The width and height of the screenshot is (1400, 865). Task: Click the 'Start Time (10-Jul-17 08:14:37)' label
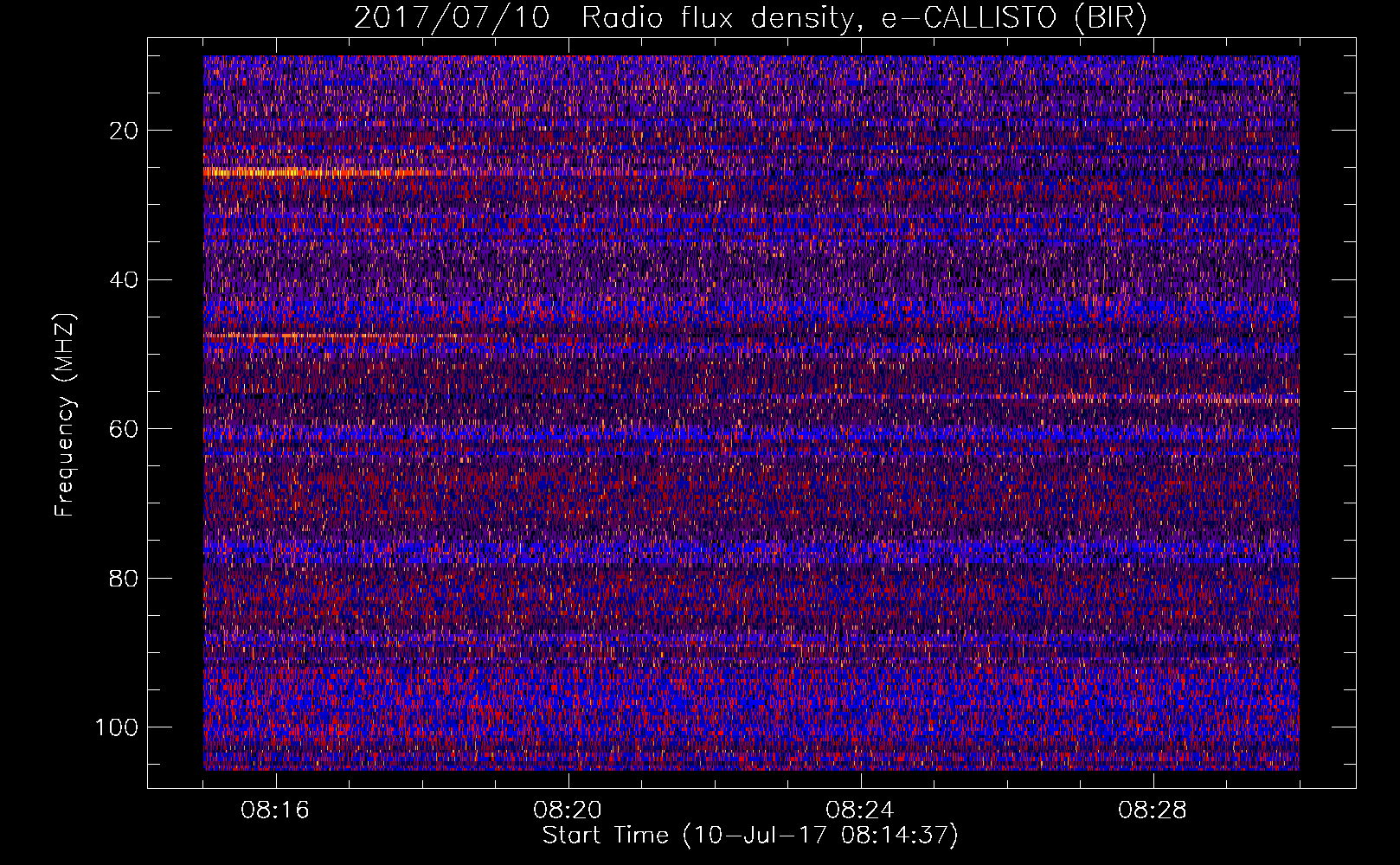point(750,836)
